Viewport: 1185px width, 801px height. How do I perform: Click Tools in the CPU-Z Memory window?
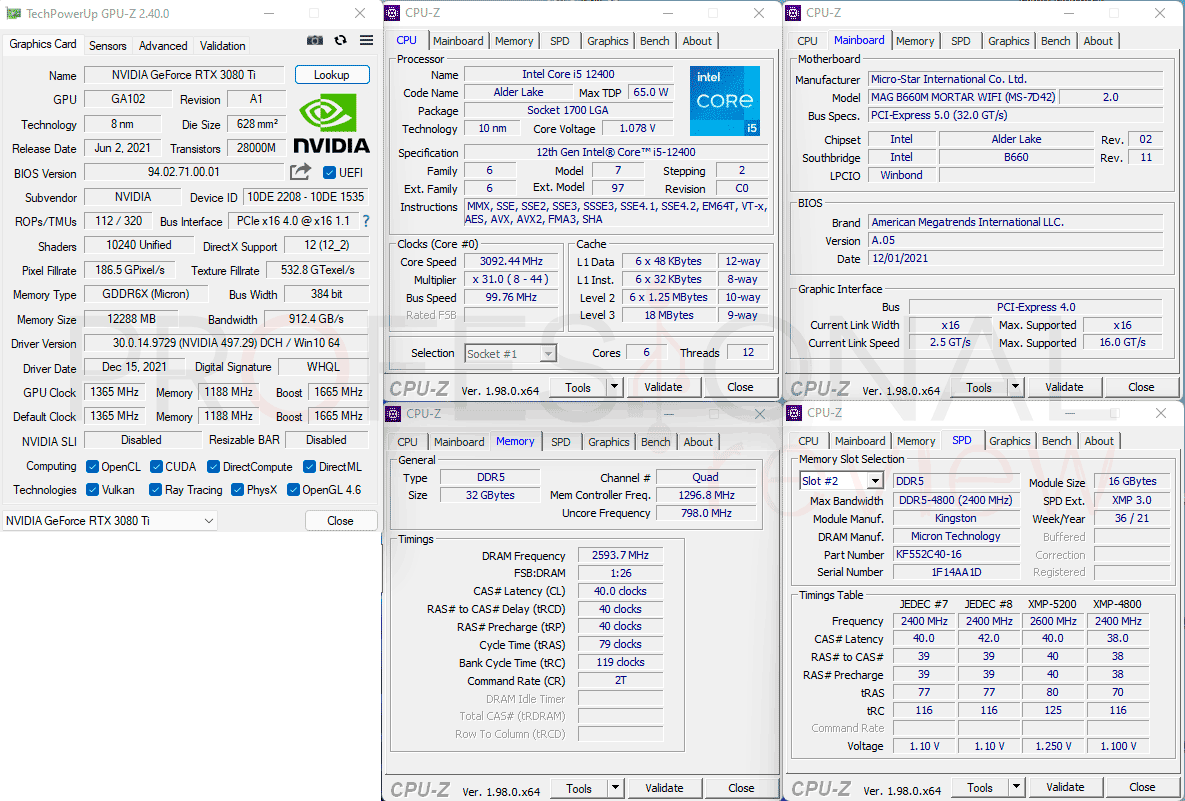[x=579, y=788]
